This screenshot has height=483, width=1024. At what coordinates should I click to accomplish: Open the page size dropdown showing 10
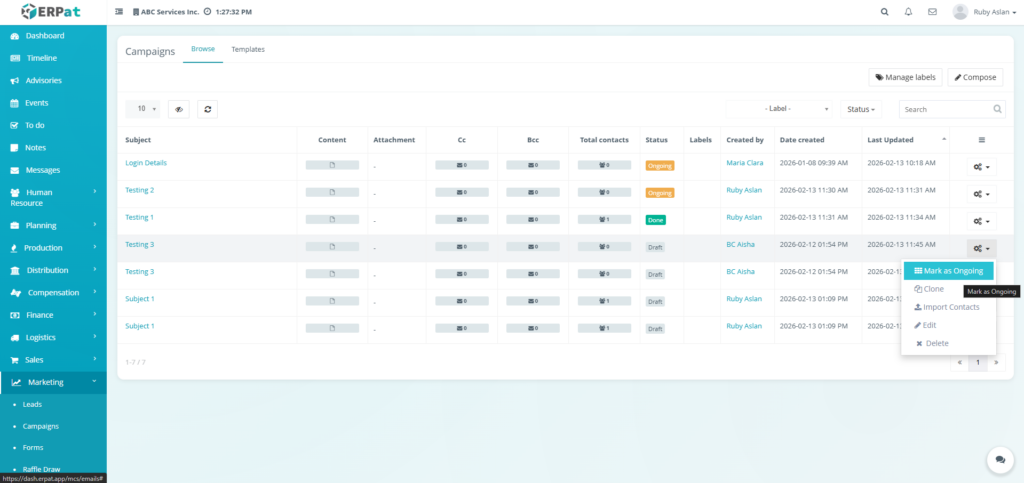pyautogui.click(x=142, y=109)
